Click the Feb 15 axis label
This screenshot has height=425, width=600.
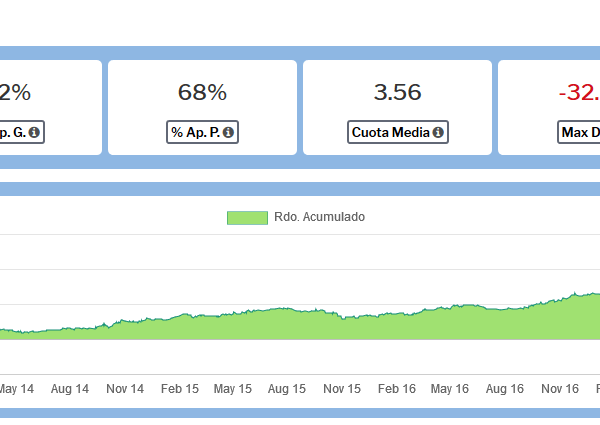tap(180, 389)
